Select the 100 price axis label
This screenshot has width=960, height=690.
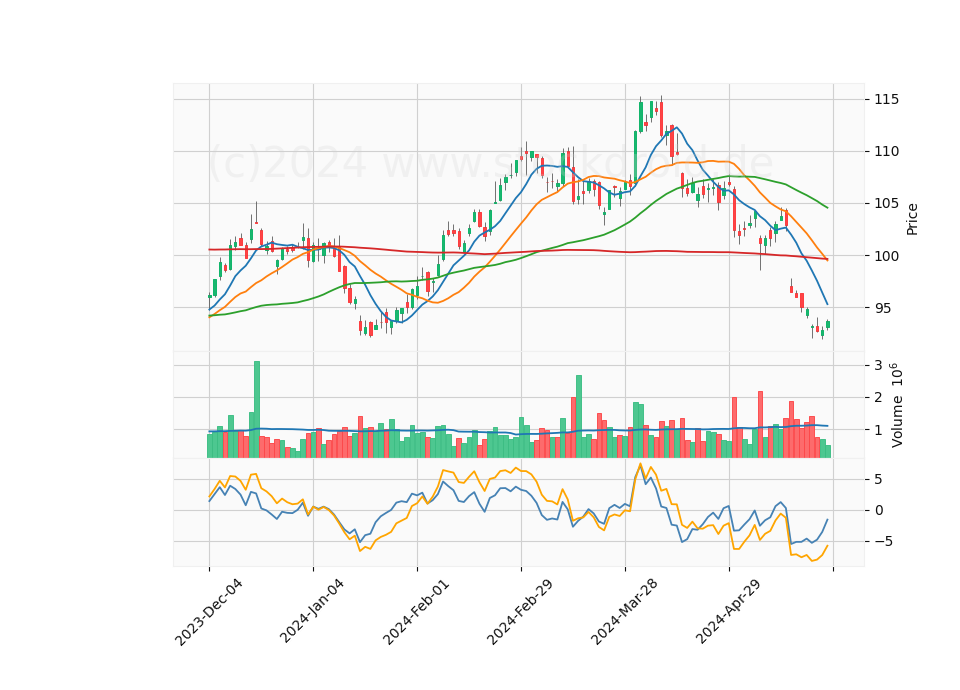[887, 255]
